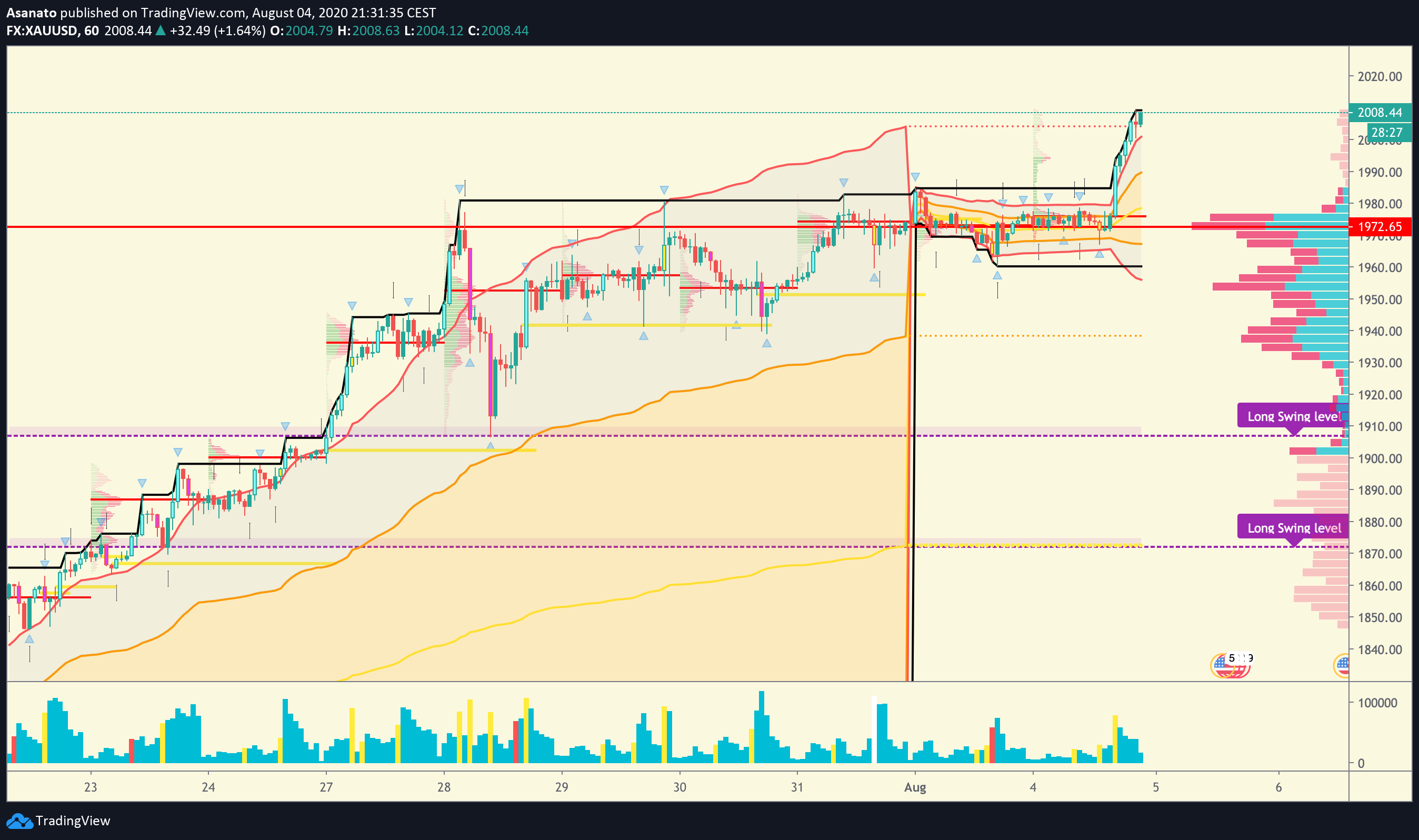
Task: Click the 100000 volume scale label
Action: point(1377,703)
